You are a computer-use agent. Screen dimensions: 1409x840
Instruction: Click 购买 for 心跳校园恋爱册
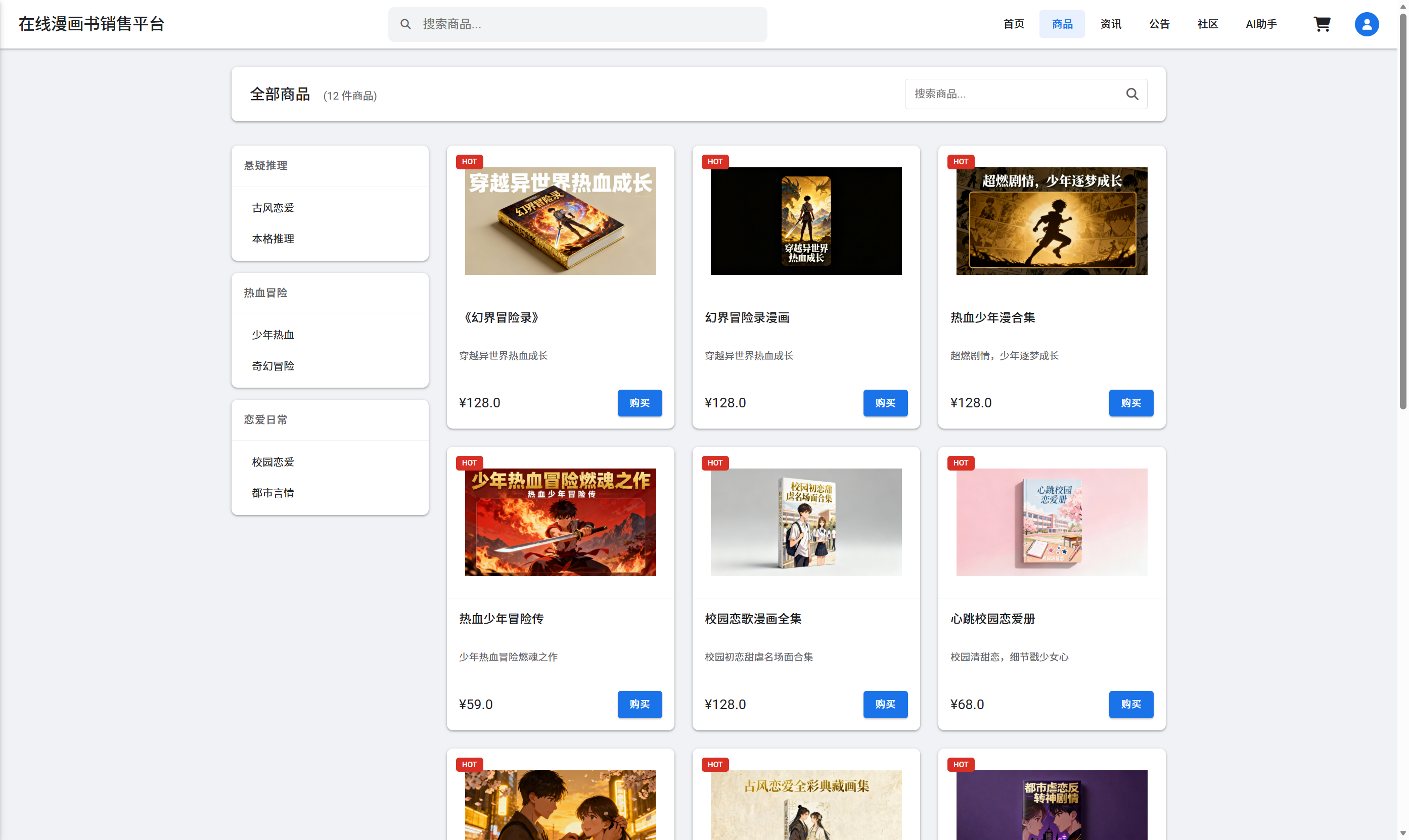pyautogui.click(x=1131, y=704)
